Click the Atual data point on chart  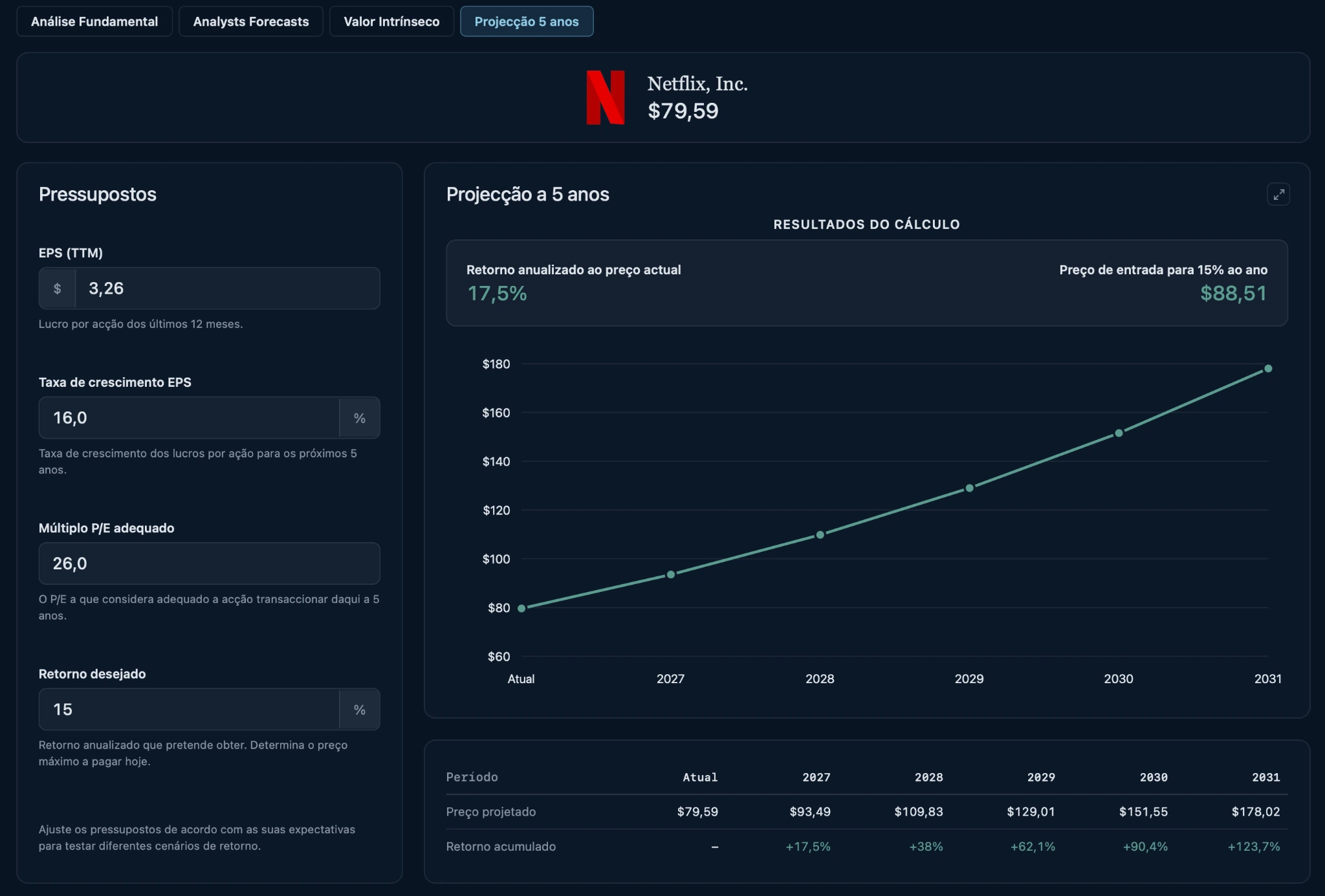(521, 608)
